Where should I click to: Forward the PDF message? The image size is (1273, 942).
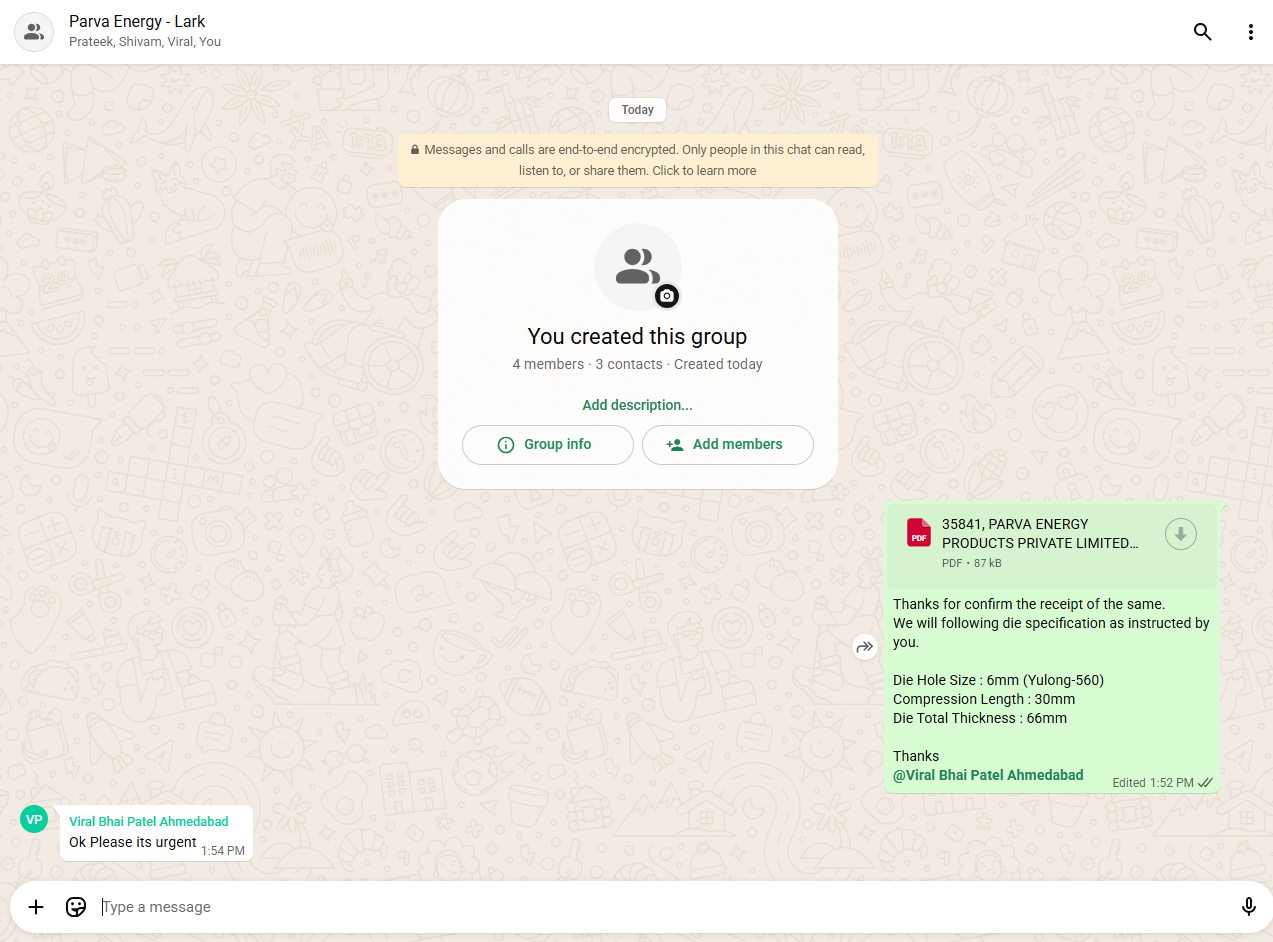coord(864,647)
